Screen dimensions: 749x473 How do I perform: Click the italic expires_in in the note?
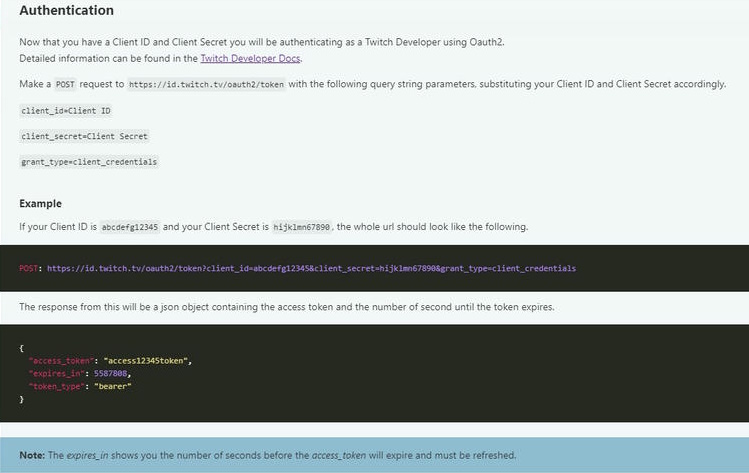pos(87,455)
